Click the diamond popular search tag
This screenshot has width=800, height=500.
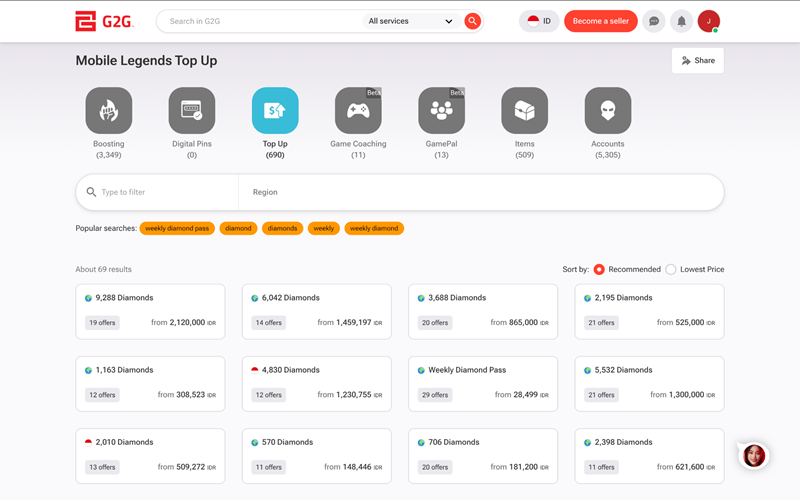point(238,229)
